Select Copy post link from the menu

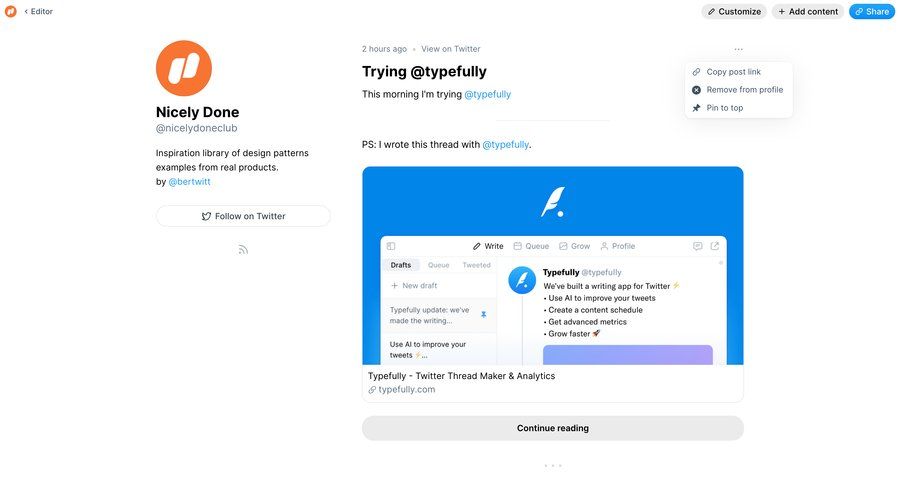[733, 72]
